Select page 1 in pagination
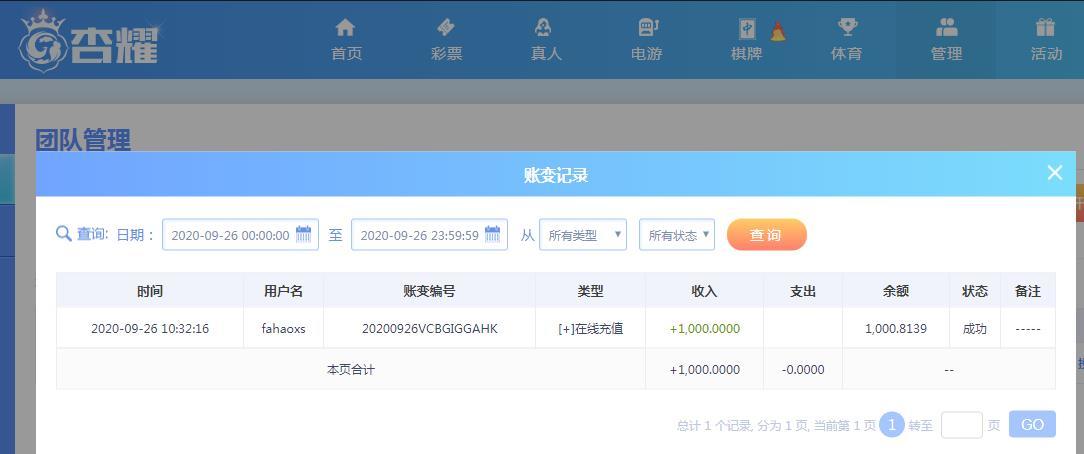The width and height of the screenshot is (1084, 454). (892, 424)
